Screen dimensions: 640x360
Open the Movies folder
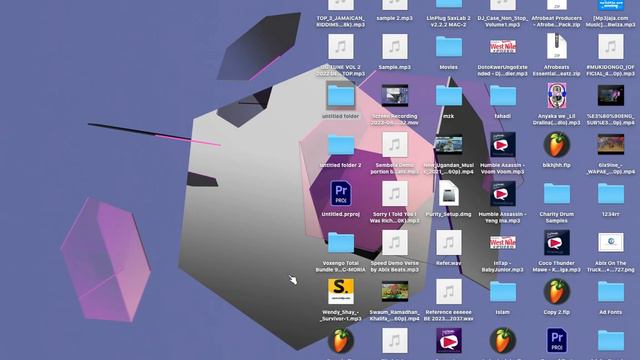point(449,47)
